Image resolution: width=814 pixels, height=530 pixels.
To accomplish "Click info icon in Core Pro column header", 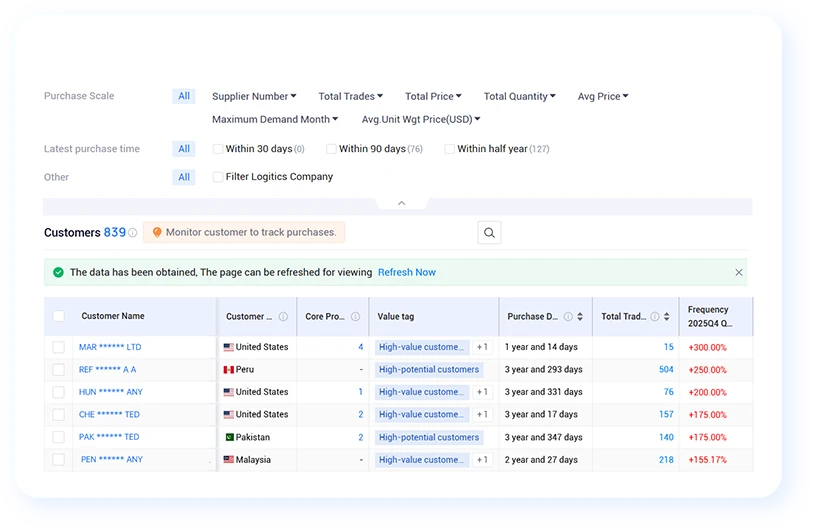I will point(355,316).
